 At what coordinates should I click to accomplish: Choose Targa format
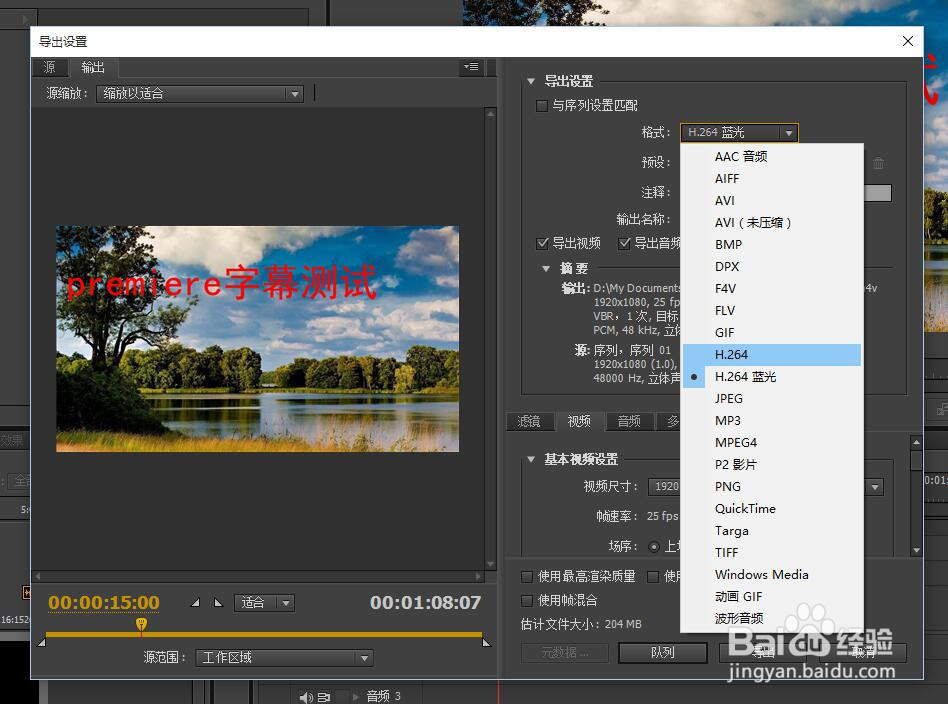[x=771, y=530]
